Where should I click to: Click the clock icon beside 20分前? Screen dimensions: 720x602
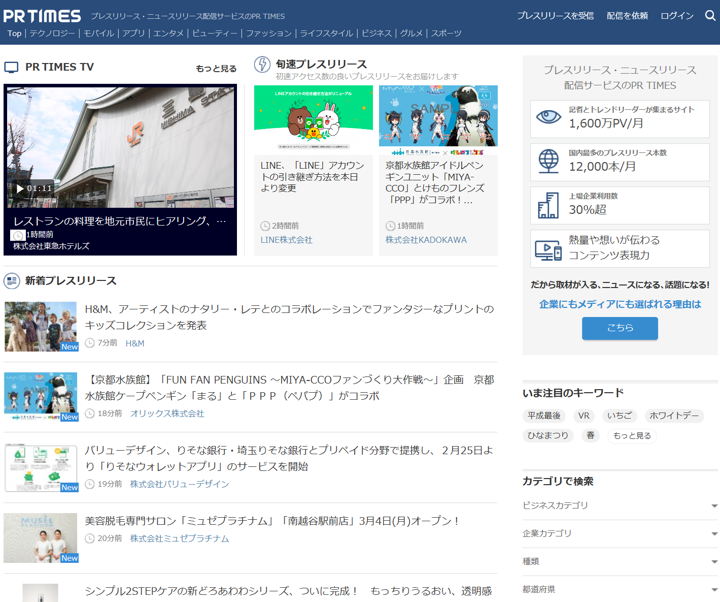(90, 538)
